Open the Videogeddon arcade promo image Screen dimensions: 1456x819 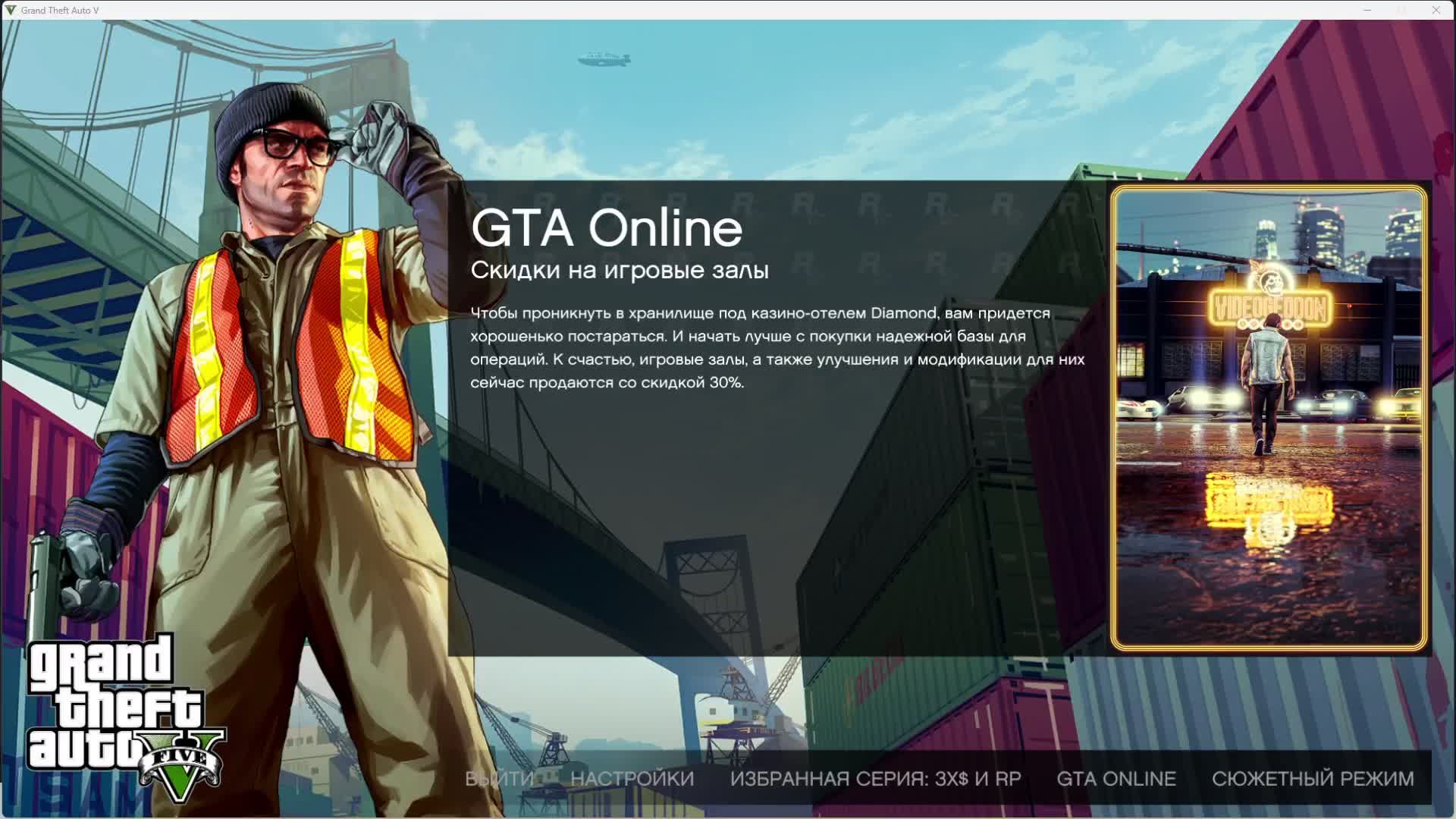[x=1269, y=418]
